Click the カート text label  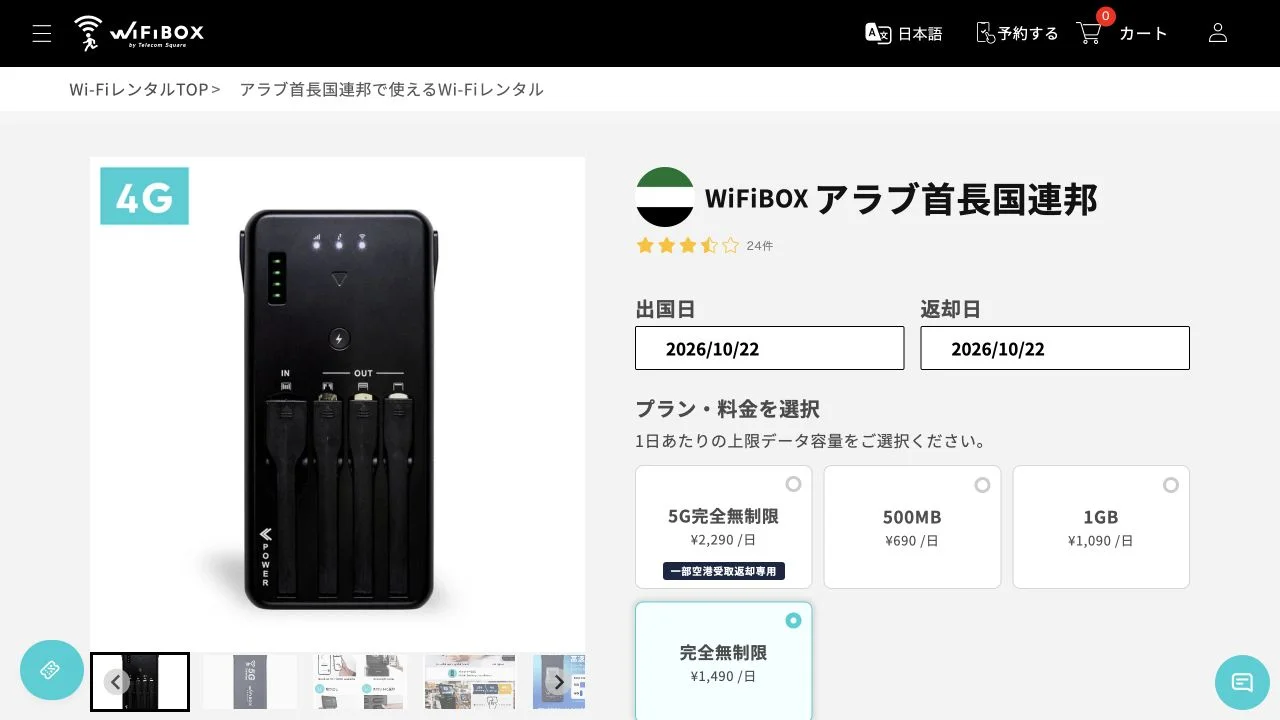click(x=1143, y=33)
